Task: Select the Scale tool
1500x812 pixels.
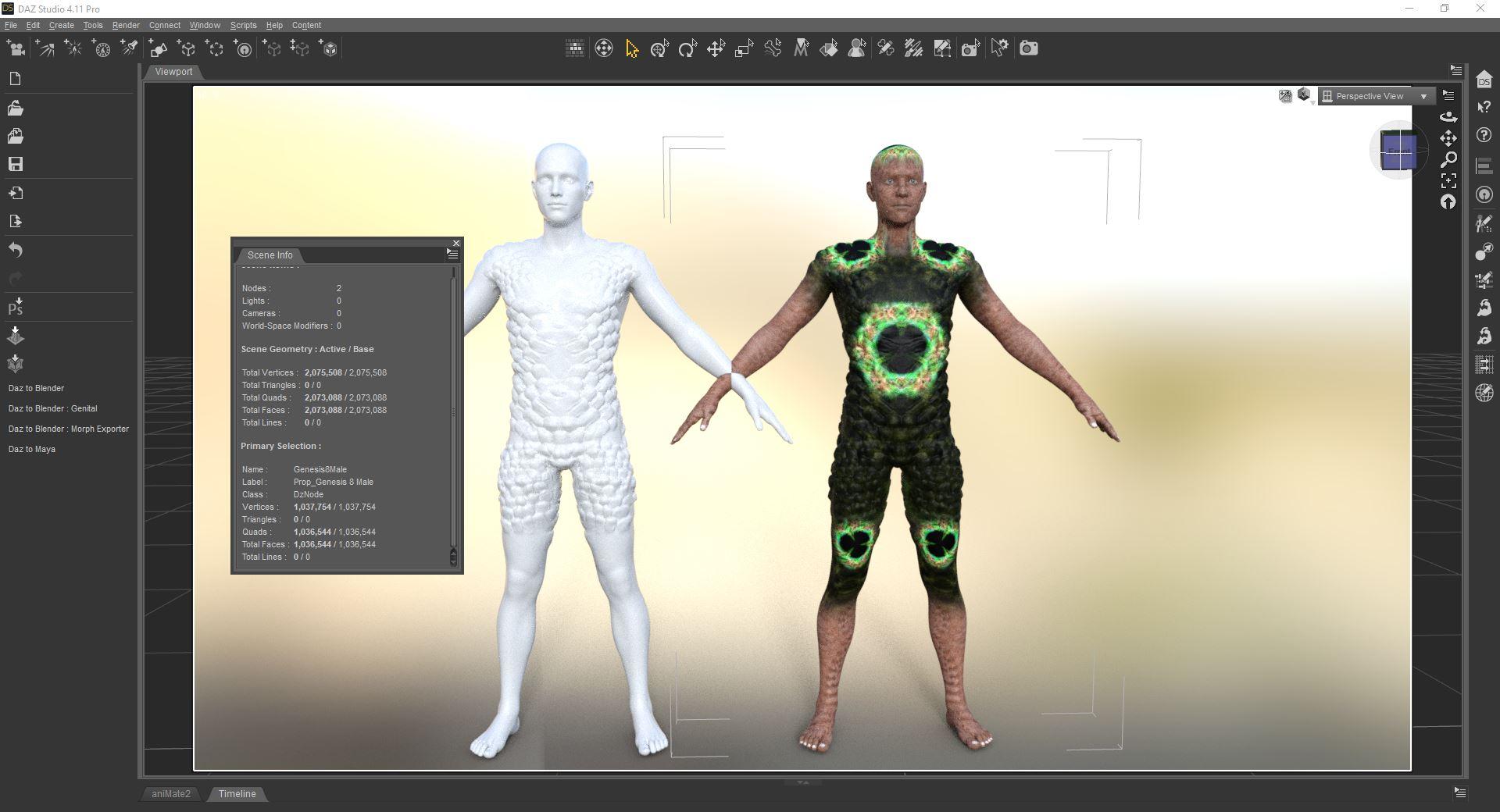Action: [744, 48]
